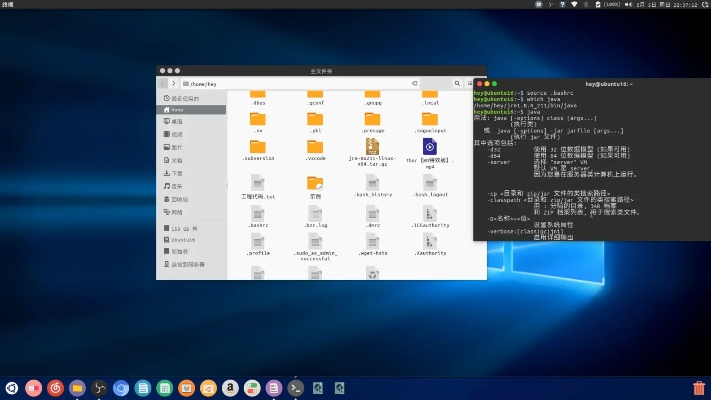The height and width of the screenshot is (400, 711).
Task: Select the .vscode folder
Action: (x=315, y=148)
